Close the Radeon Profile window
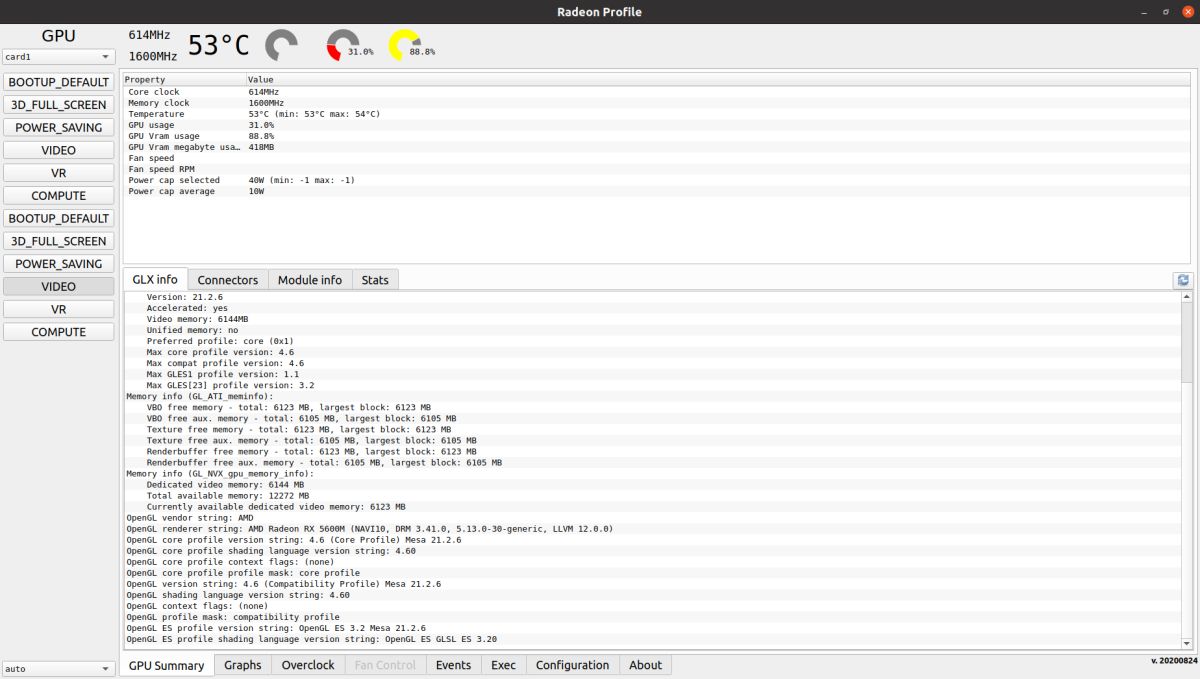The height and width of the screenshot is (679, 1200). (1188, 12)
